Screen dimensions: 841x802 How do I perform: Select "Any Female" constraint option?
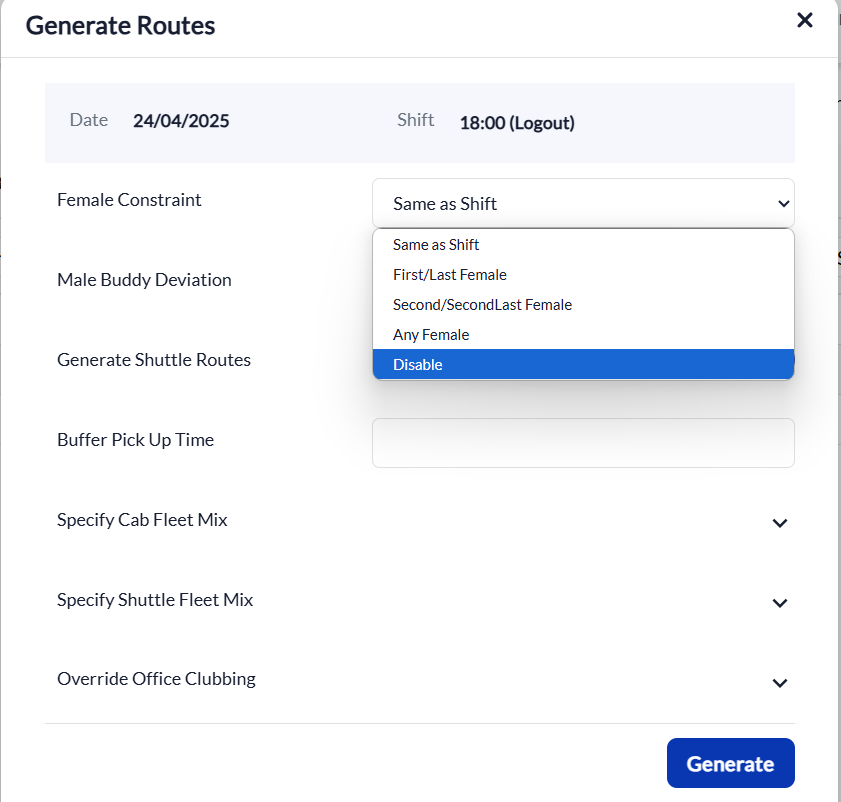431,335
